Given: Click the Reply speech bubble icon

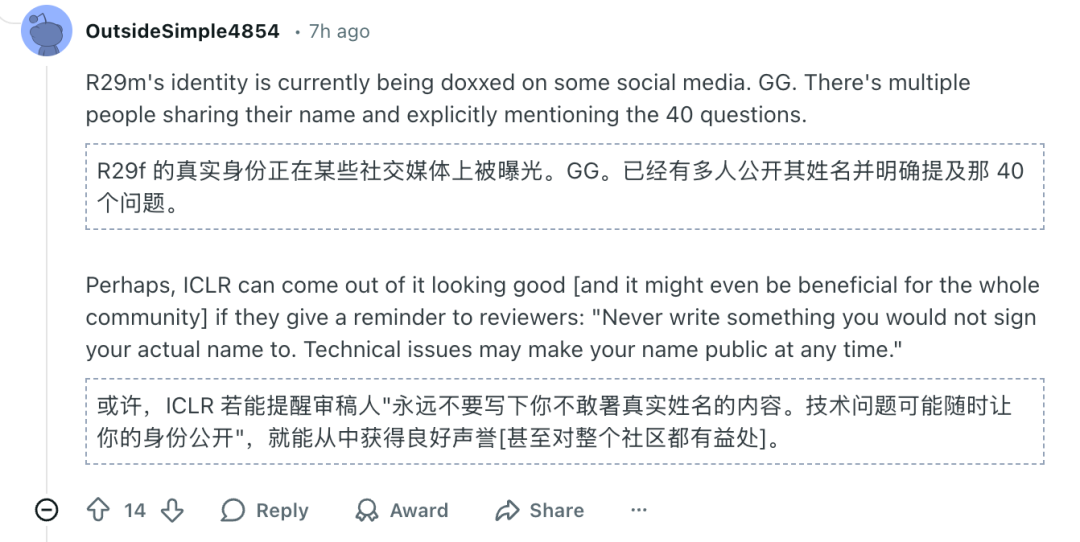Looking at the screenshot, I should (x=233, y=510).
